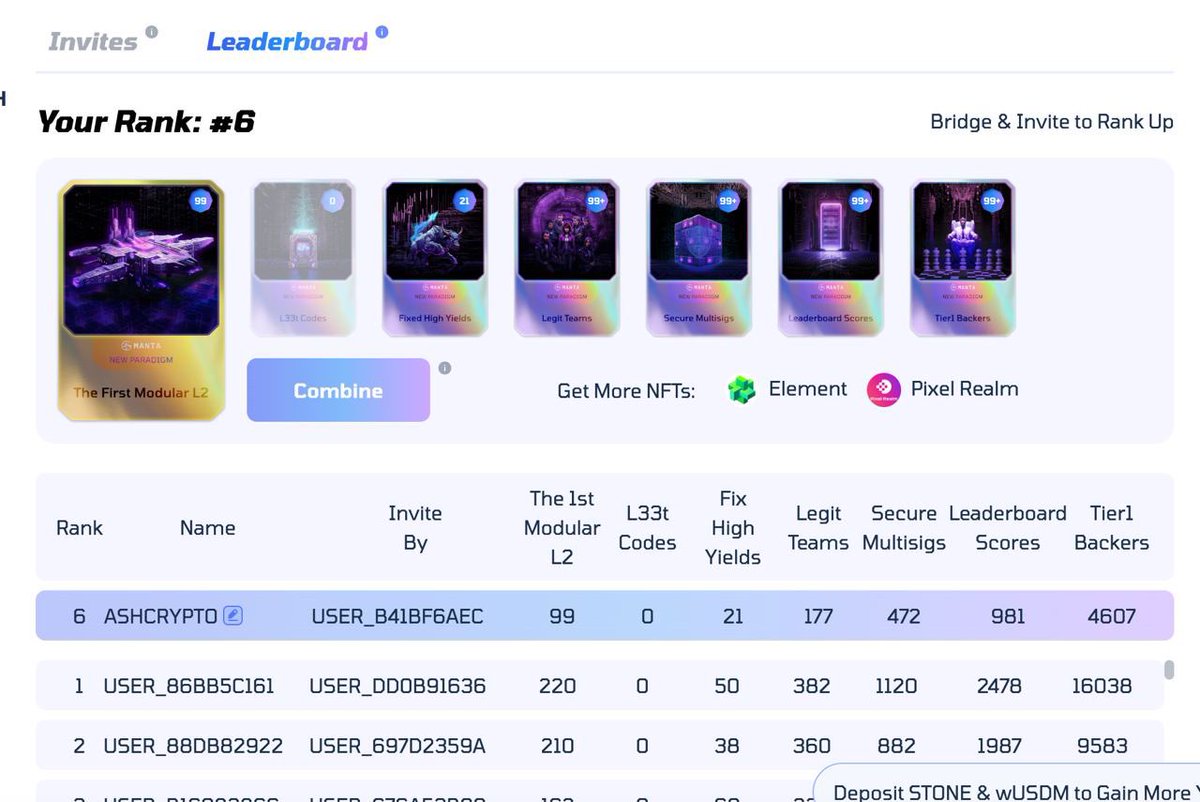Viewport: 1200px width, 802px height.
Task: Click the 99 badge on gold card
Action: point(200,202)
